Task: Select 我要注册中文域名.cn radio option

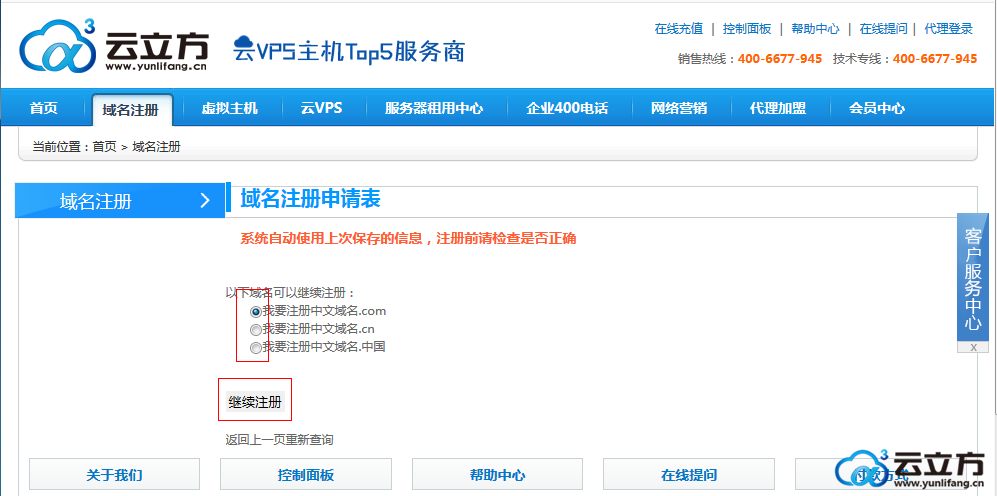Action: tap(256, 329)
